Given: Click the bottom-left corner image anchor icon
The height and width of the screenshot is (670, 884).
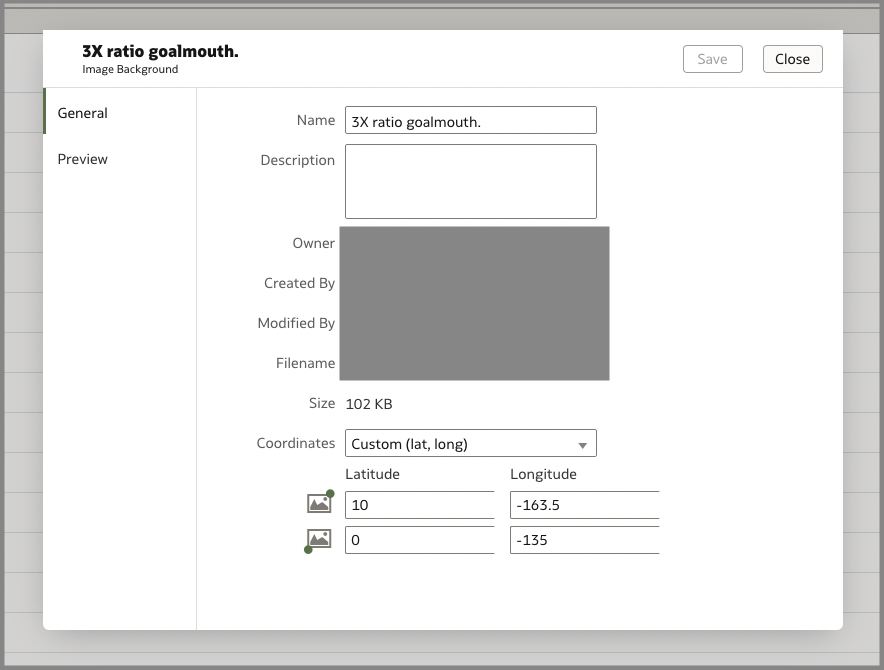Looking at the screenshot, I should (318, 540).
